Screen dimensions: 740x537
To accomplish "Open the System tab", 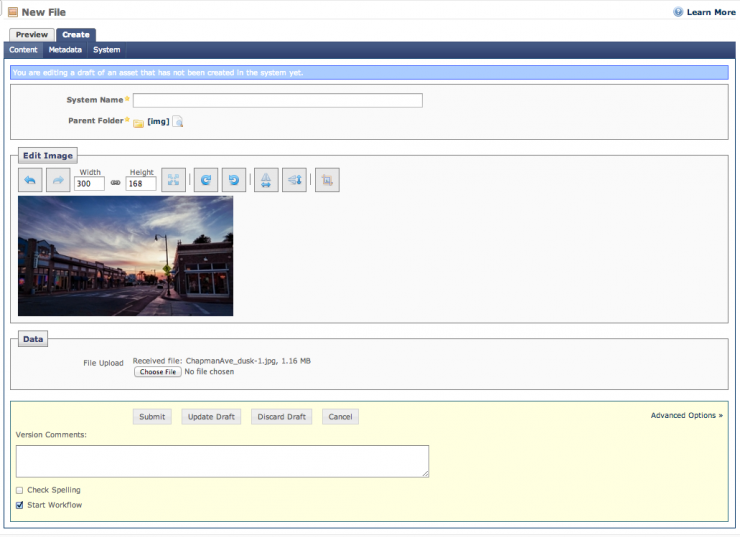I will coord(107,50).
